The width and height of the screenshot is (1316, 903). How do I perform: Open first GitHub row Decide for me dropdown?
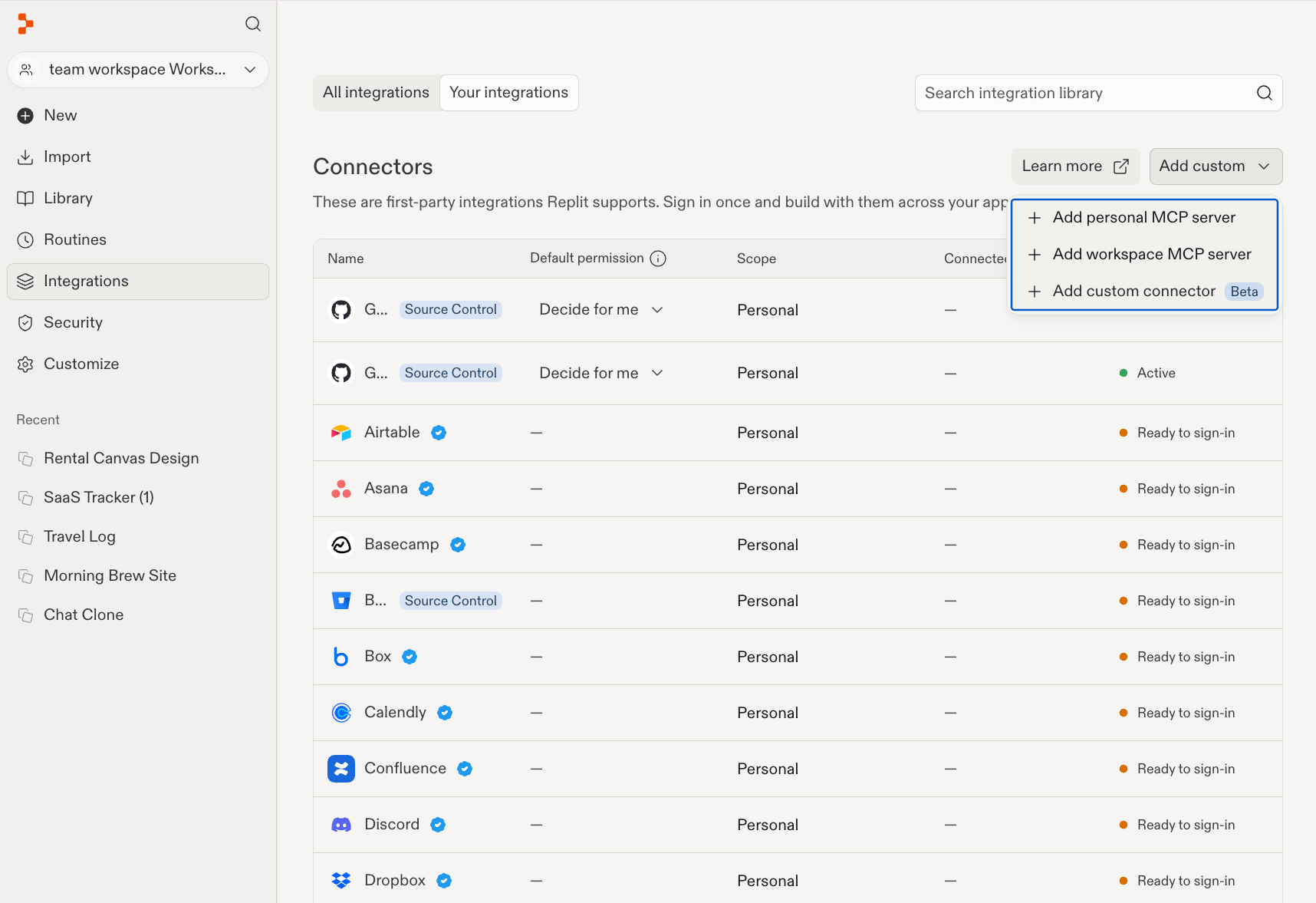[x=601, y=310]
